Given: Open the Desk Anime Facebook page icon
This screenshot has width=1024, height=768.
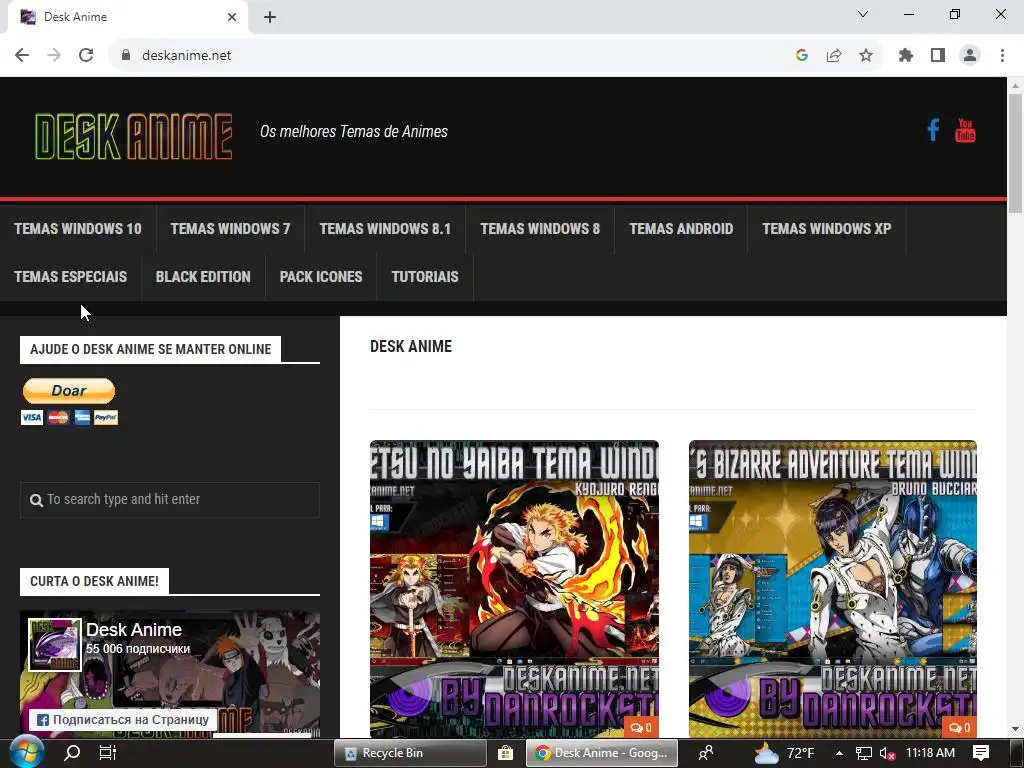Looking at the screenshot, I should coord(933,130).
